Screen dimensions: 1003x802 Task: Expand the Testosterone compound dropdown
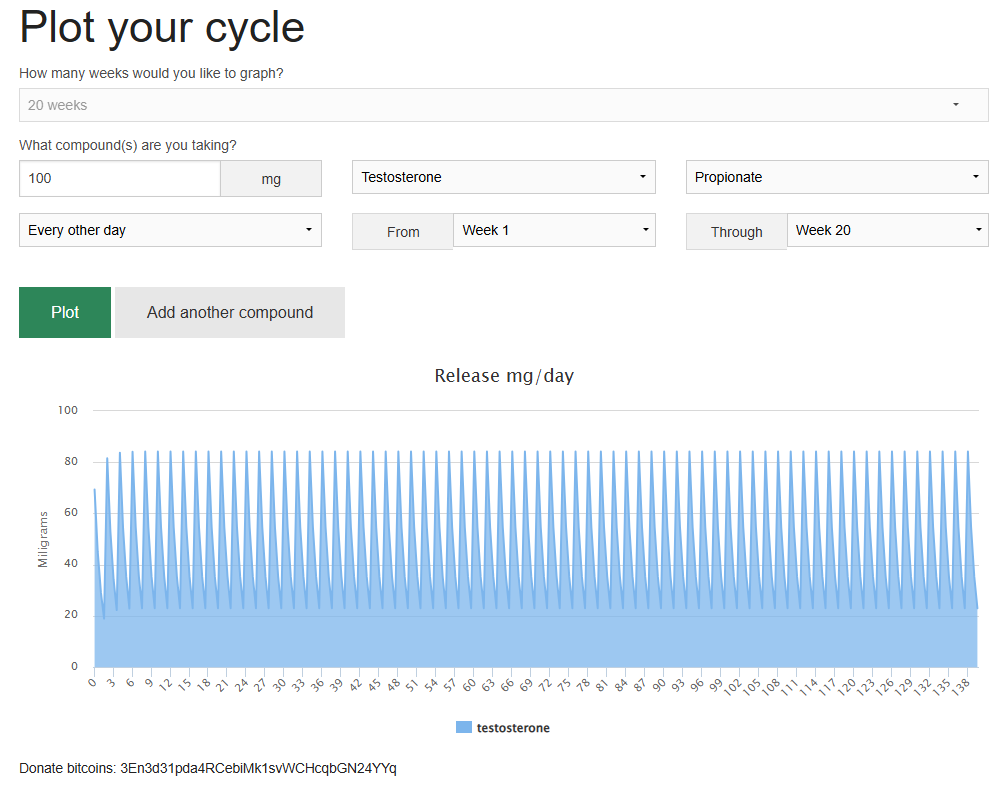click(x=503, y=177)
